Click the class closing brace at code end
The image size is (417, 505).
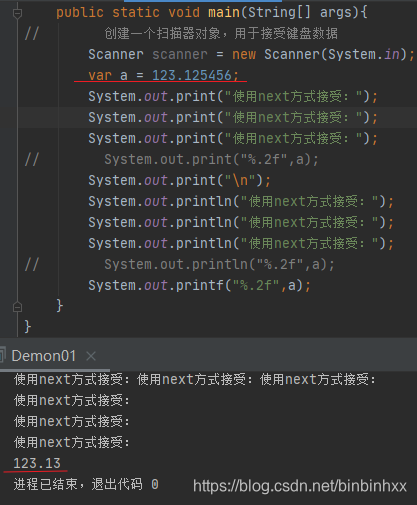pyautogui.click(x=28, y=326)
